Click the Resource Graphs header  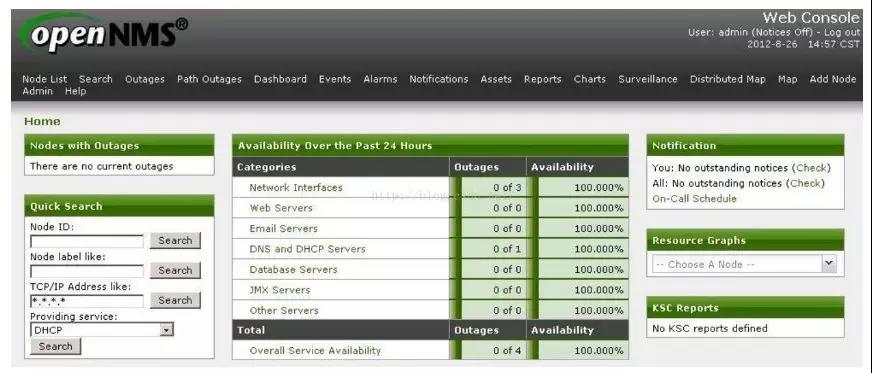point(745,241)
